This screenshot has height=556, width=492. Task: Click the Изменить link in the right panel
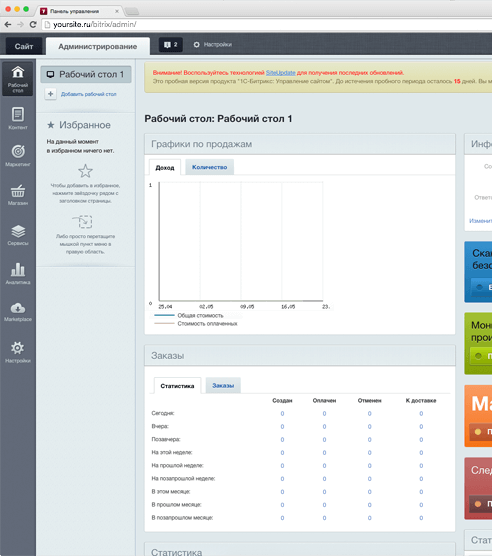[481, 221]
